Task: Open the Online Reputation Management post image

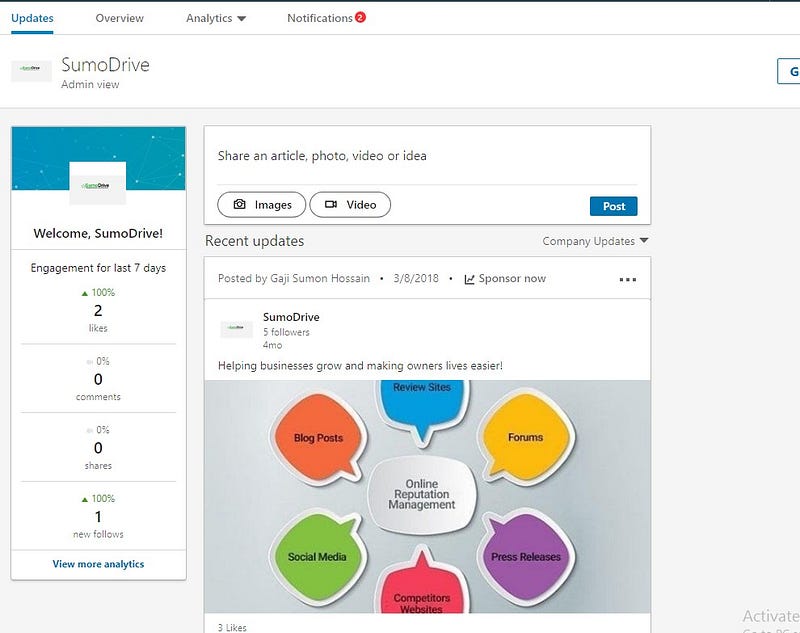Action: [x=428, y=496]
